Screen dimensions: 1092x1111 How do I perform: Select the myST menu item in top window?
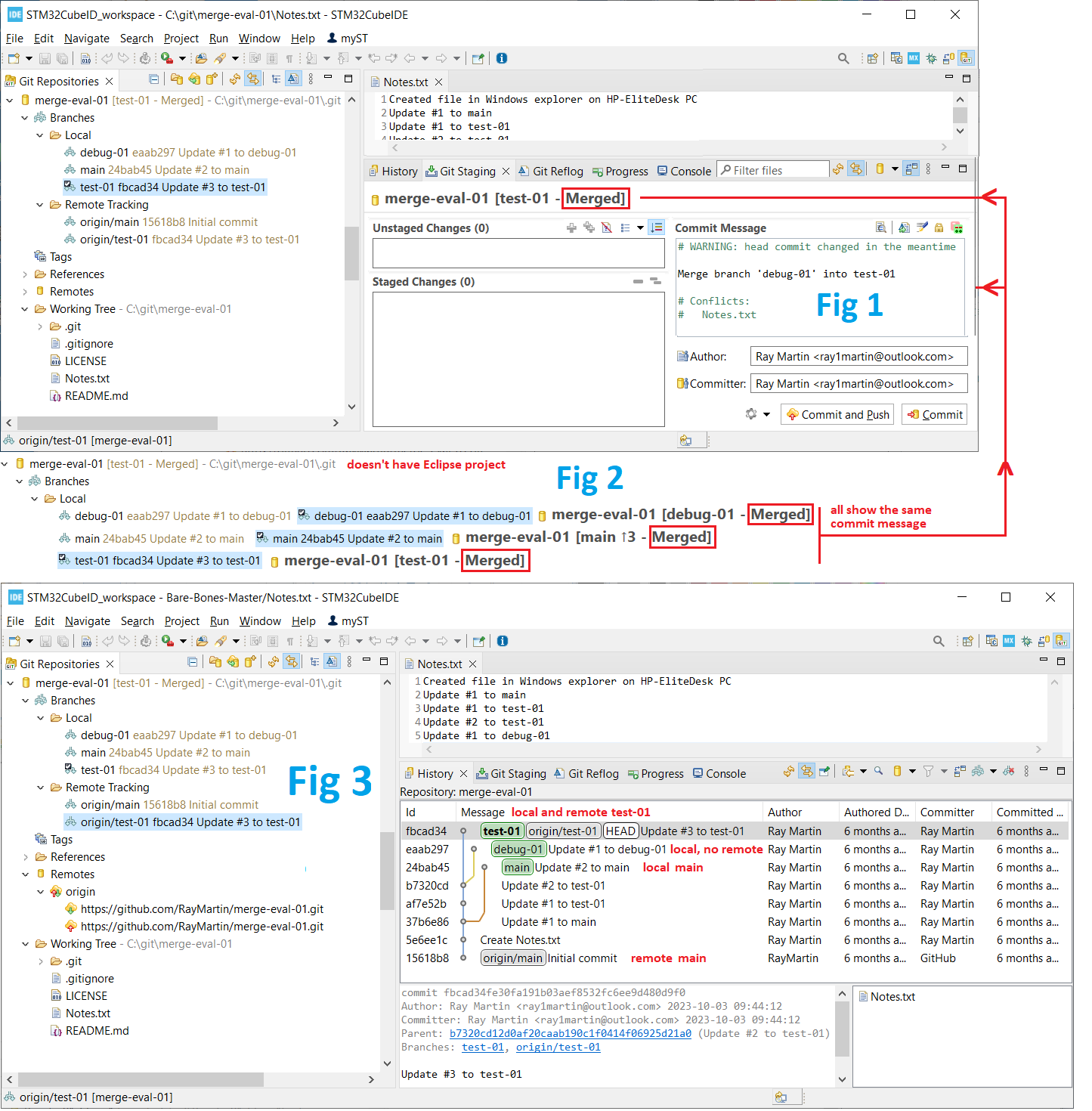tap(348, 39)
